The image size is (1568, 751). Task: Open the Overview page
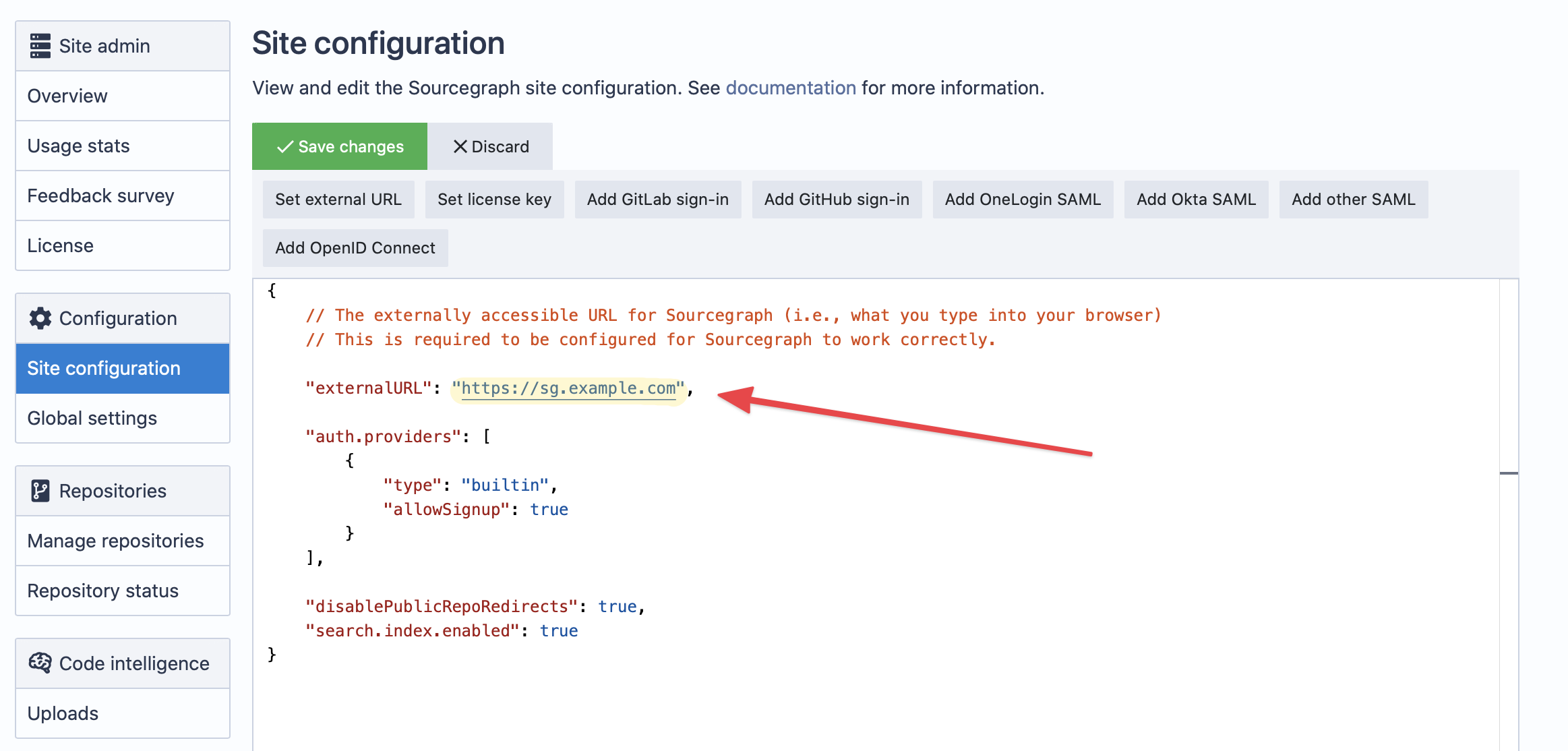click(123, 96)
